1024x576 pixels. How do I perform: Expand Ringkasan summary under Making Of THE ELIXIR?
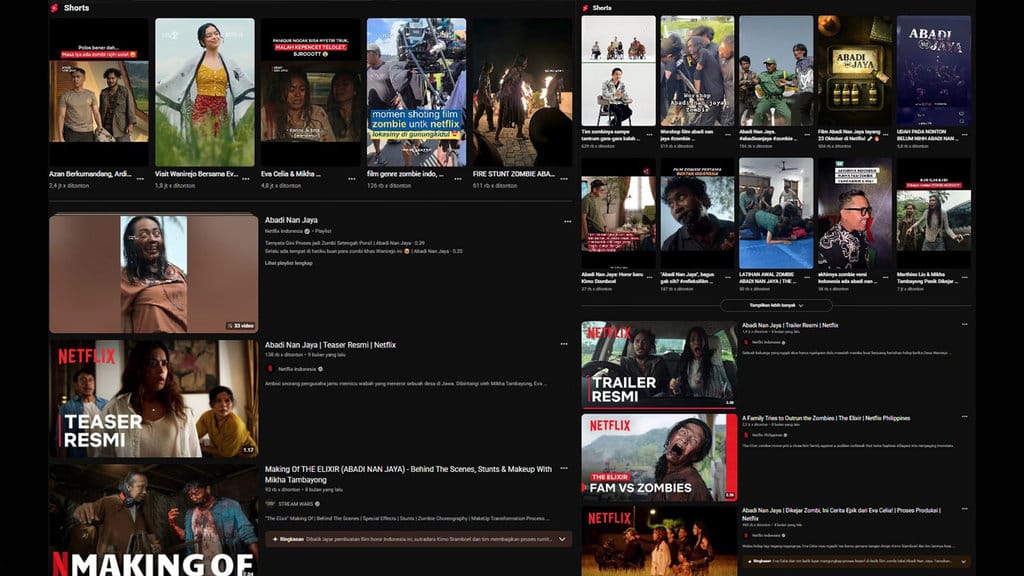click(562, 539)
